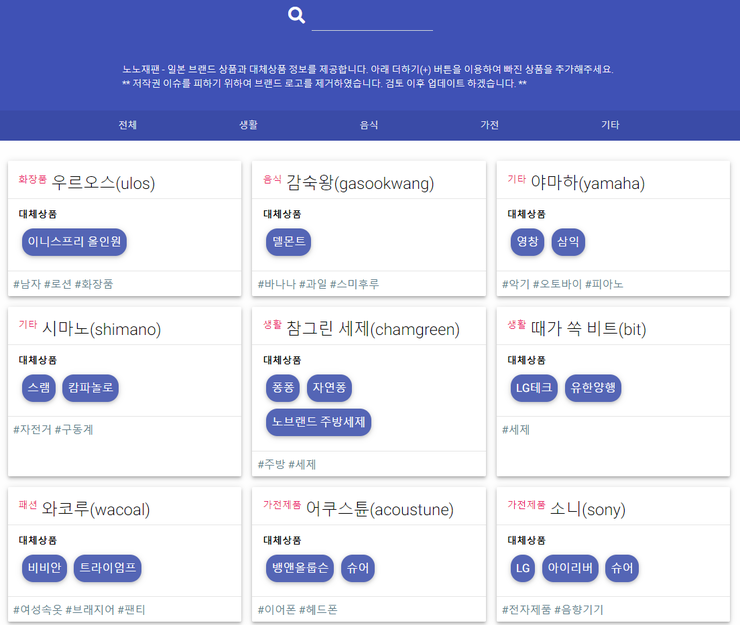Viewport: 740px width, 625px height.
Task: Select the 생활 tab
Action: [x=248, y=125]
